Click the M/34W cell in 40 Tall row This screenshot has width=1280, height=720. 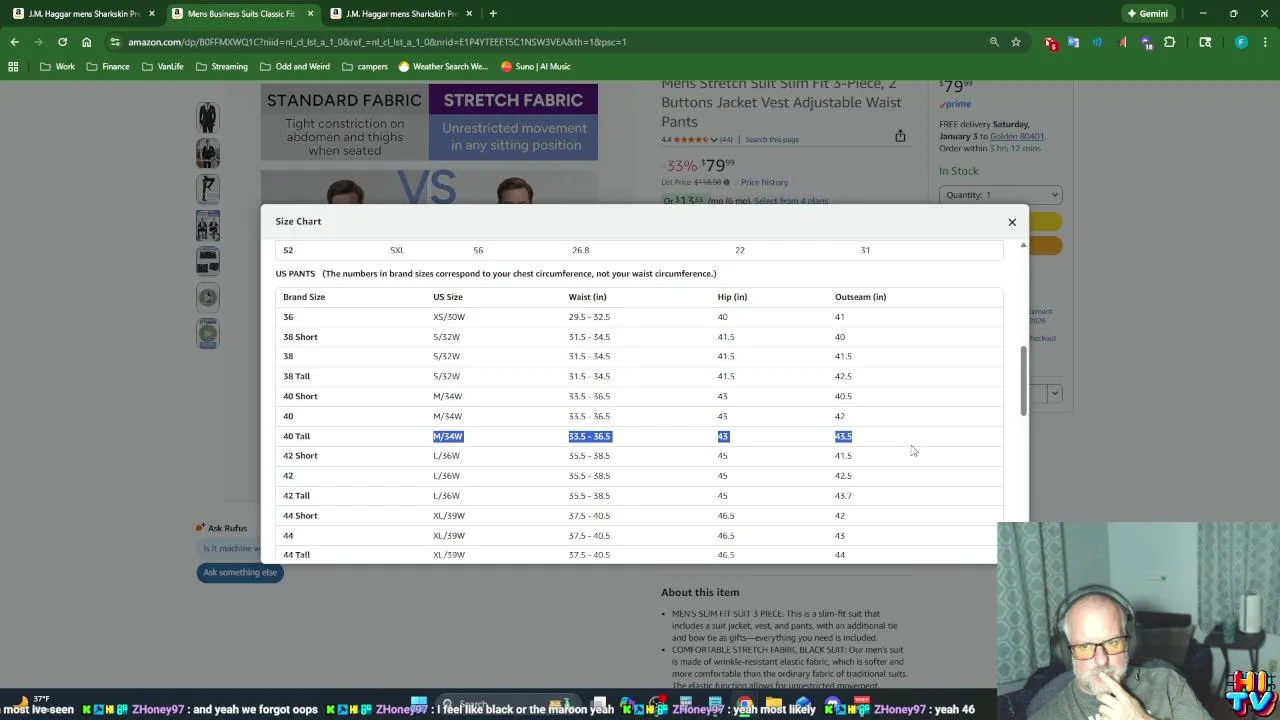448,436
